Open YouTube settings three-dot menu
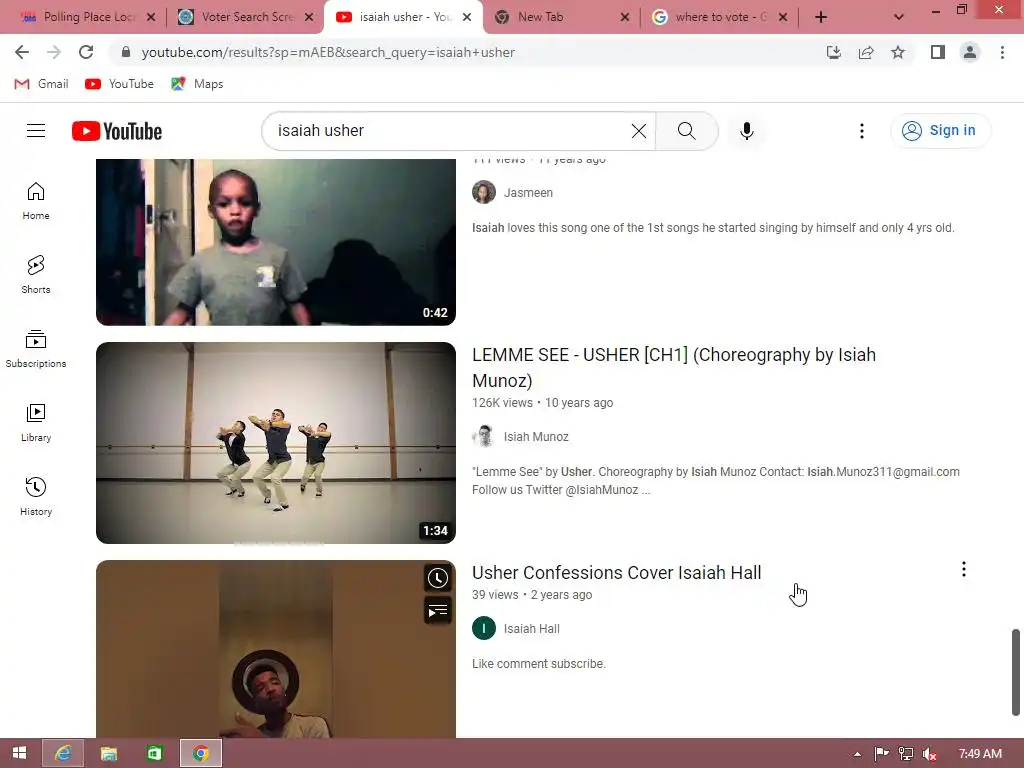 861,131
